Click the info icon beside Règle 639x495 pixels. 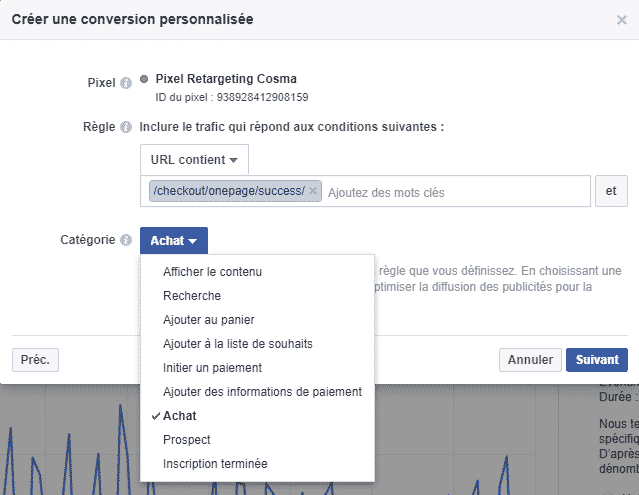[126, 127]
